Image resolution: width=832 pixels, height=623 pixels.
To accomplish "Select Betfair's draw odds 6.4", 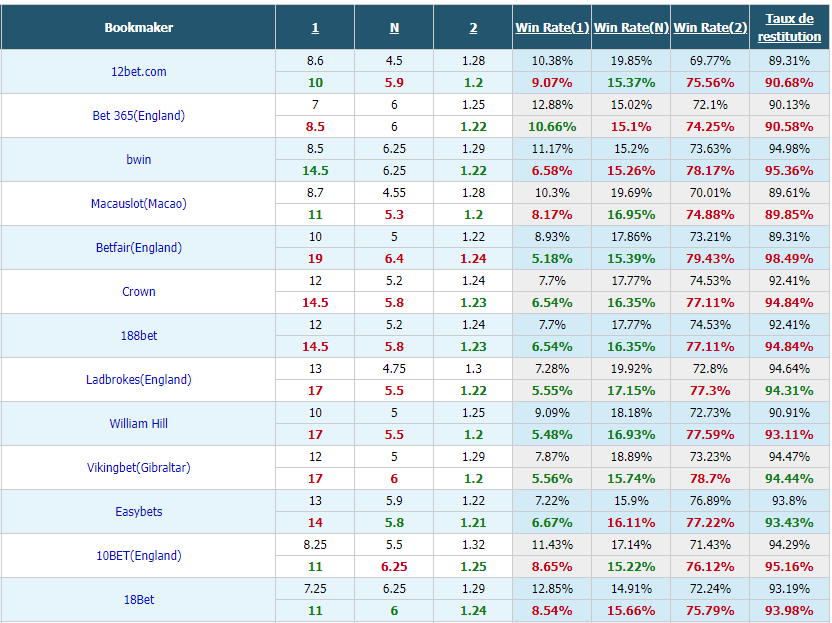I will (x=394, y=259).
